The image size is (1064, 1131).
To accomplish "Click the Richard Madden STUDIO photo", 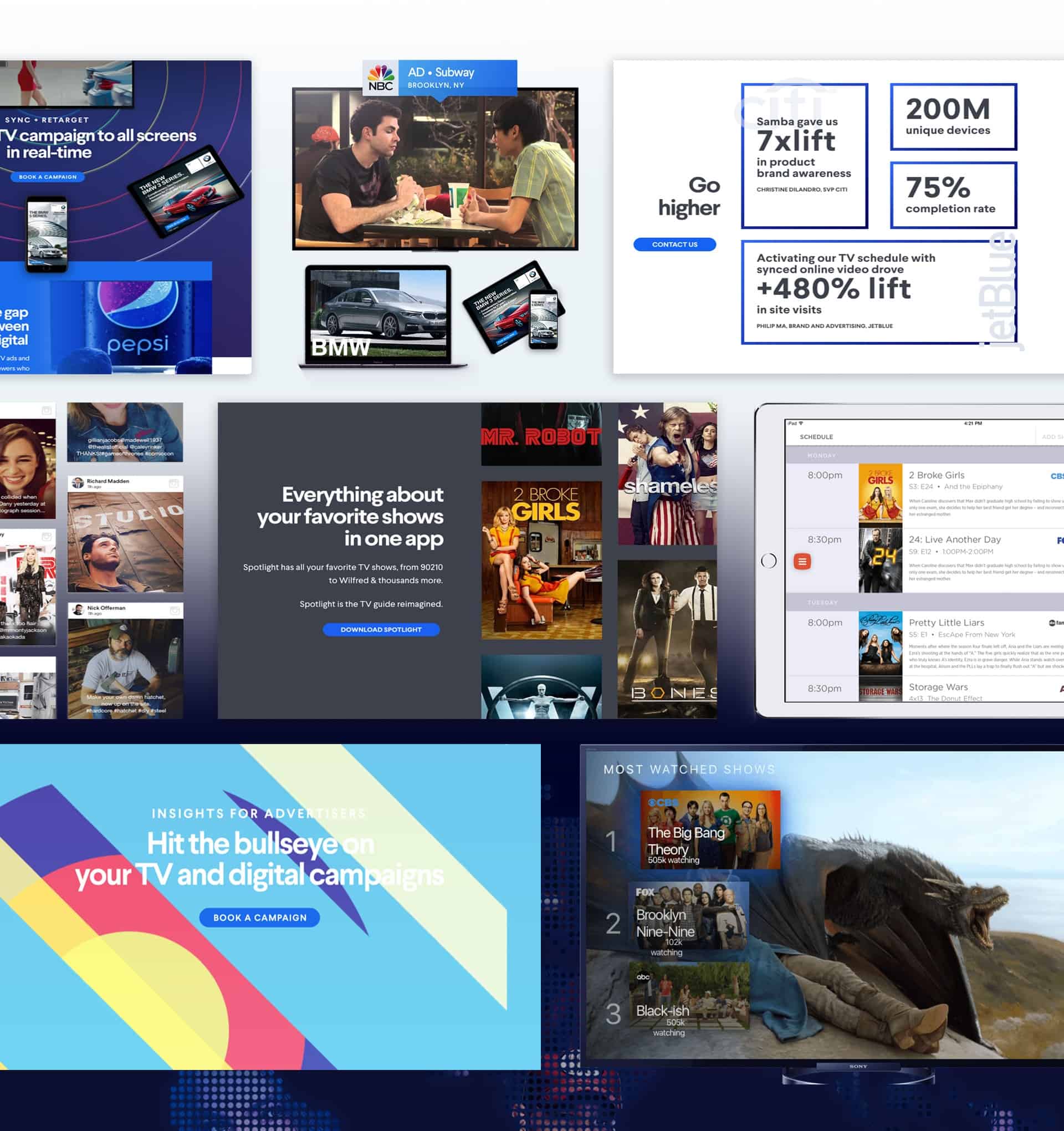I will 125,542.
